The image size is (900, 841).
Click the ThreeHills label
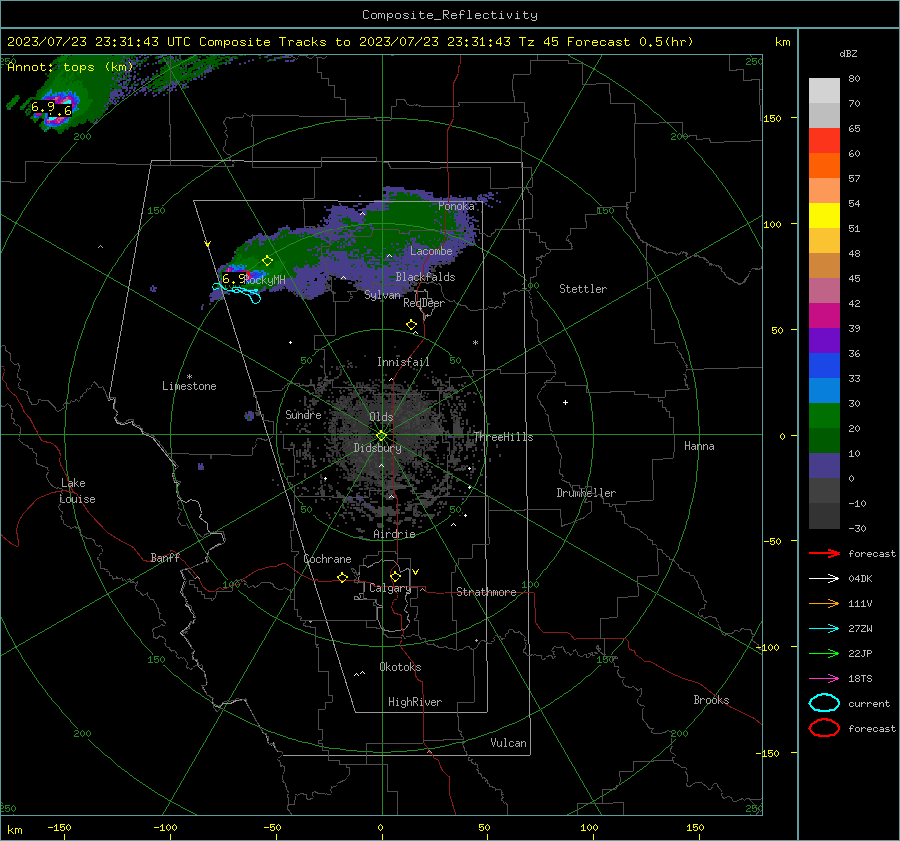click(x=503, y=437)
